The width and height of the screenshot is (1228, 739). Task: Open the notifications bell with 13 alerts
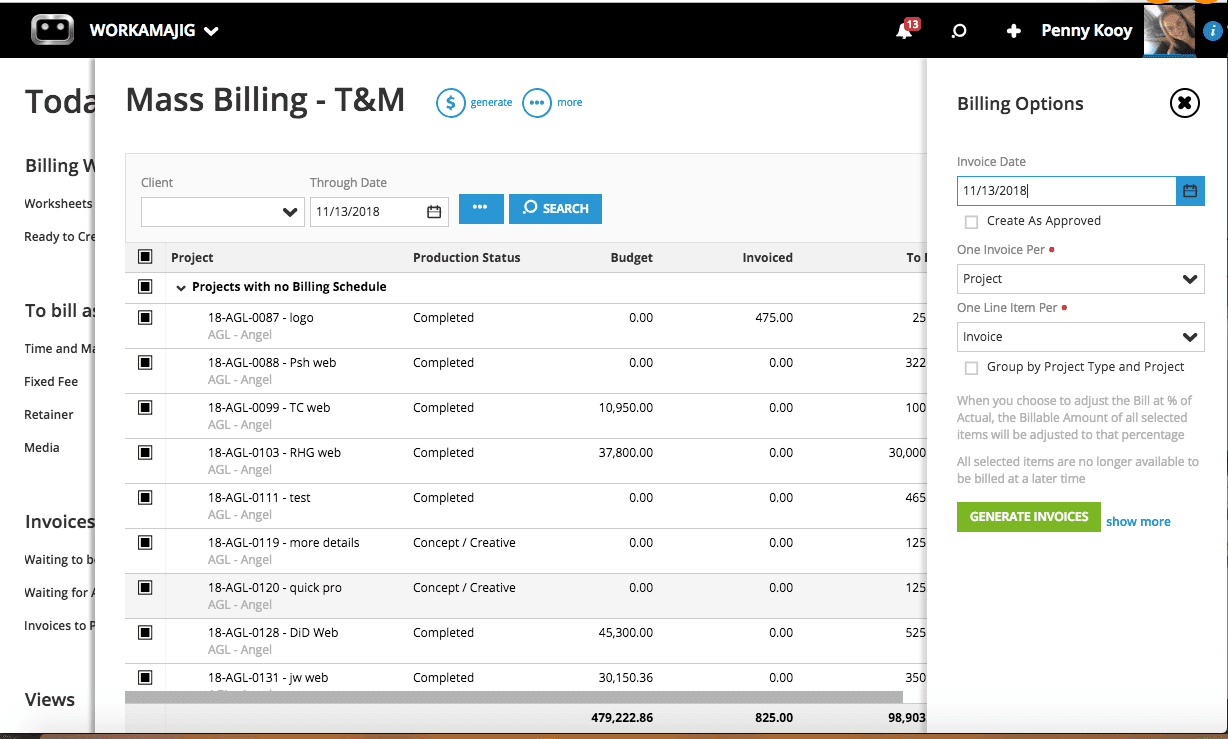906,29
